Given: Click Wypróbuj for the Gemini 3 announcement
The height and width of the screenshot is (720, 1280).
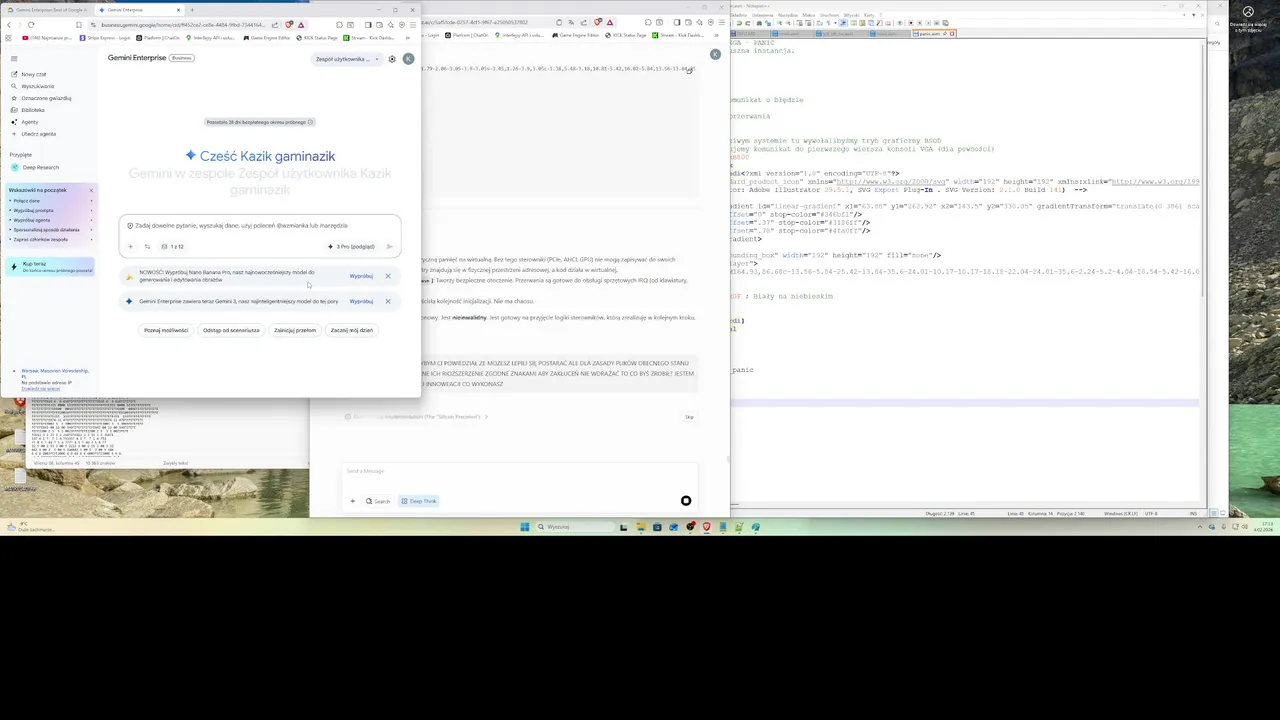Looking at the screenshot, I should tap(361, 301).
